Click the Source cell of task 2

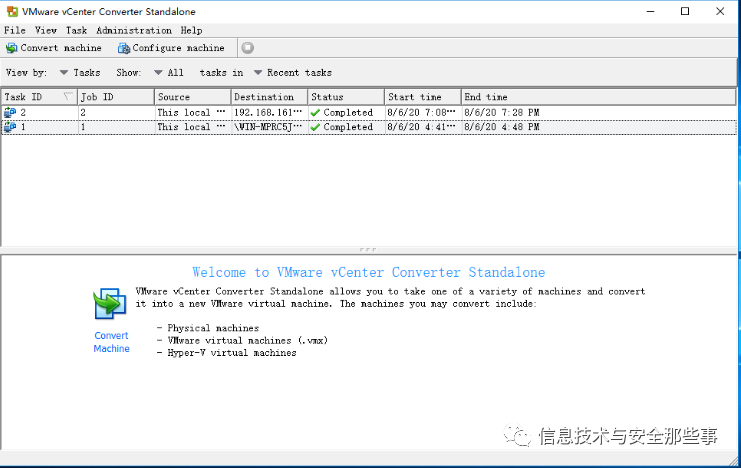192,113
